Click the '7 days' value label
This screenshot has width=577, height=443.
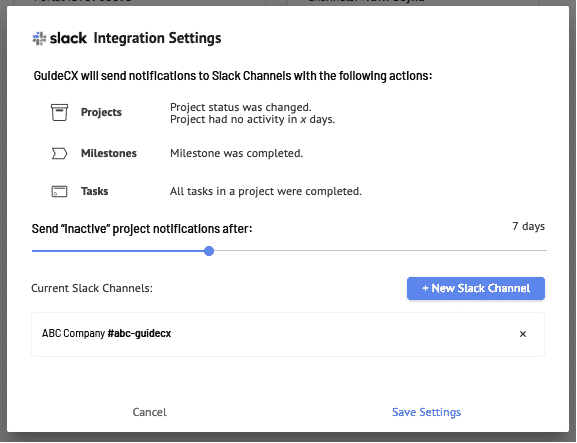pos(528,226)
